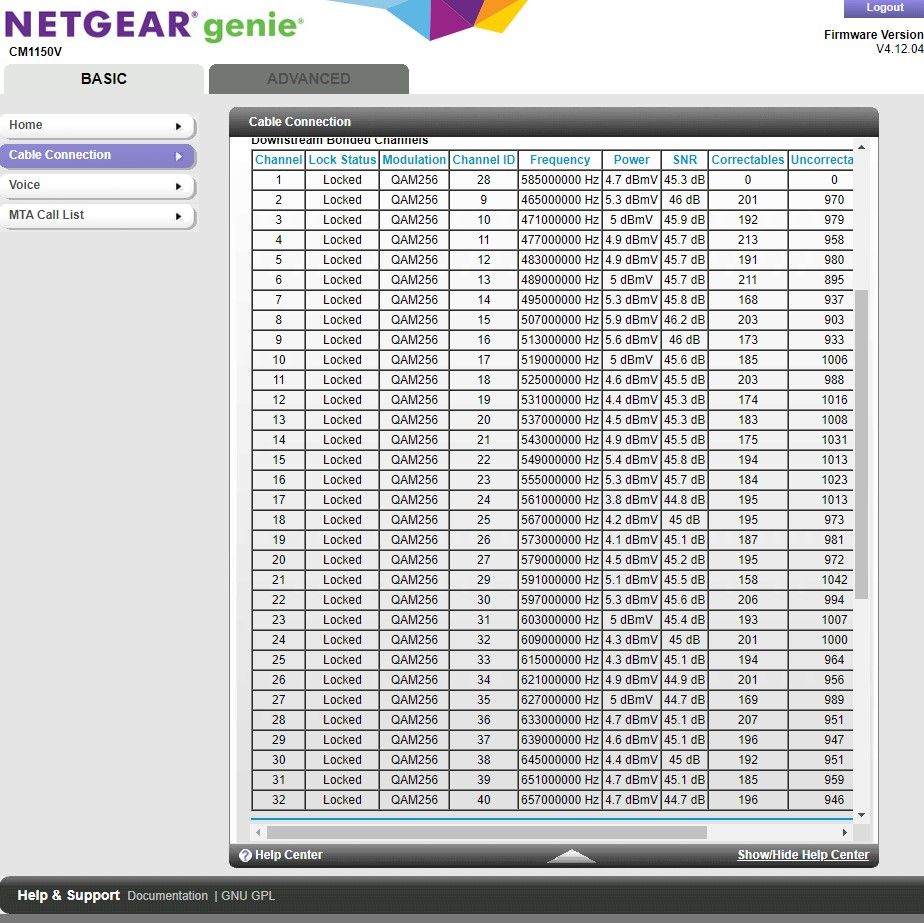Switch to the ADVANCED tab
This screenshot has height=923, width=924.
308,79
